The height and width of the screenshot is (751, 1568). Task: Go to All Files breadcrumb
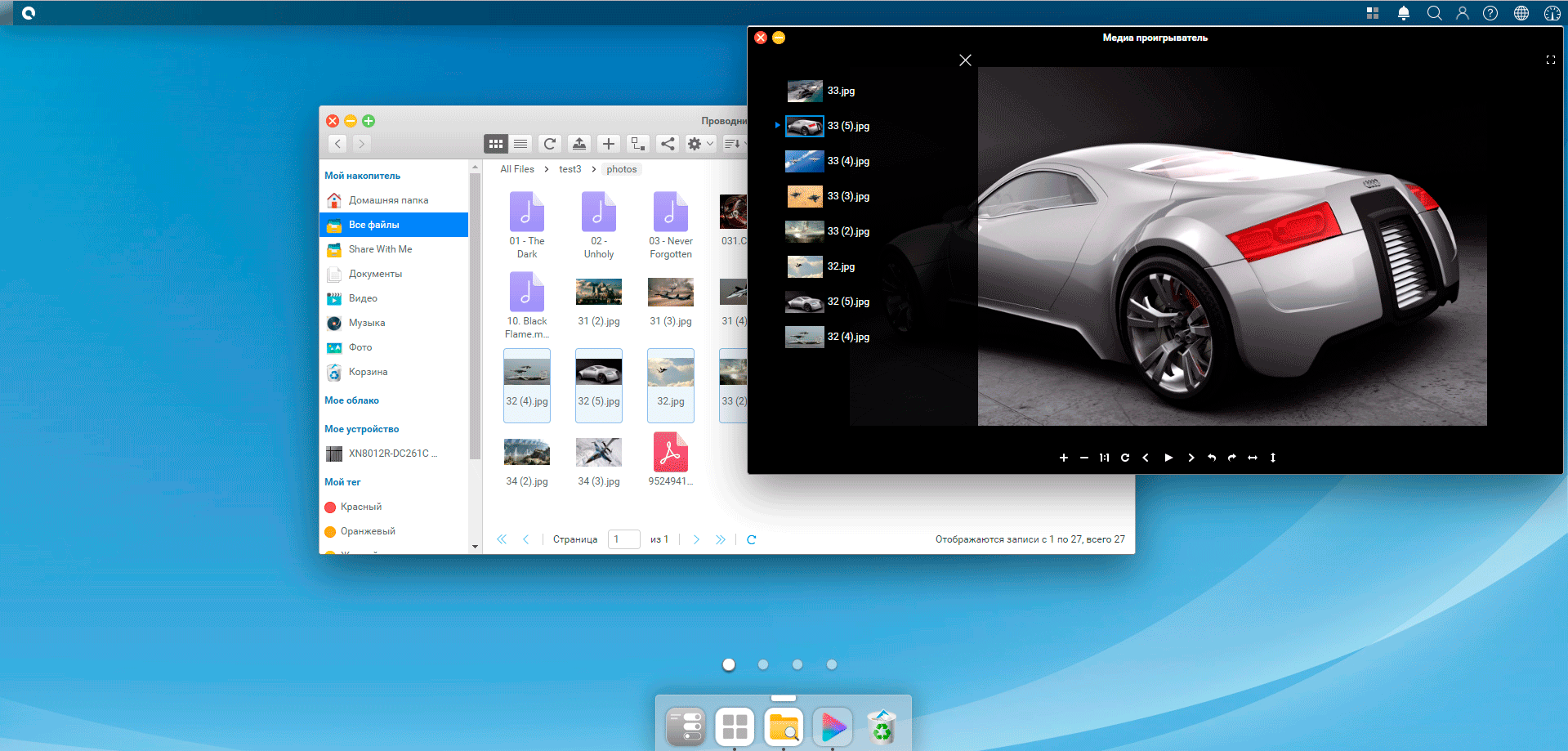(x=517, y=169)
